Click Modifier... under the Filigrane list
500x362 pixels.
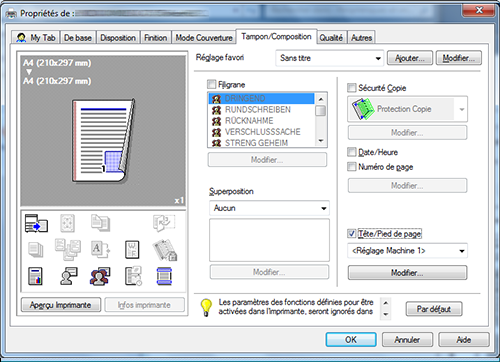[267, 160]
